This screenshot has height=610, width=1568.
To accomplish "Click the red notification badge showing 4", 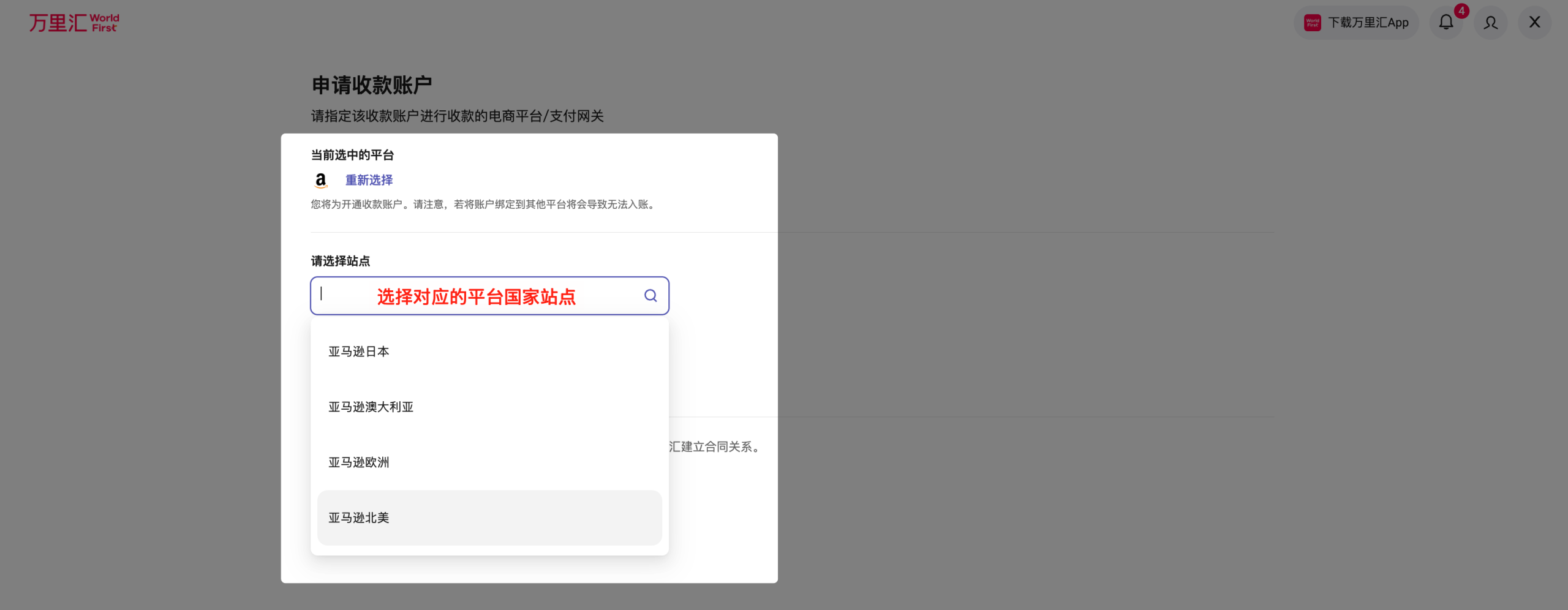I will pos(1461,11).
